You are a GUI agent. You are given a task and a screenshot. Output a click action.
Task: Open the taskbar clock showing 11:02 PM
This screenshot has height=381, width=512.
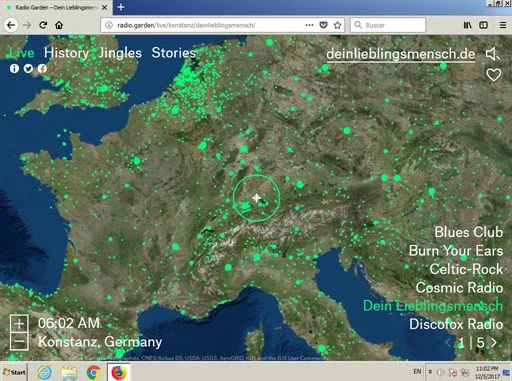click(487, 372)
